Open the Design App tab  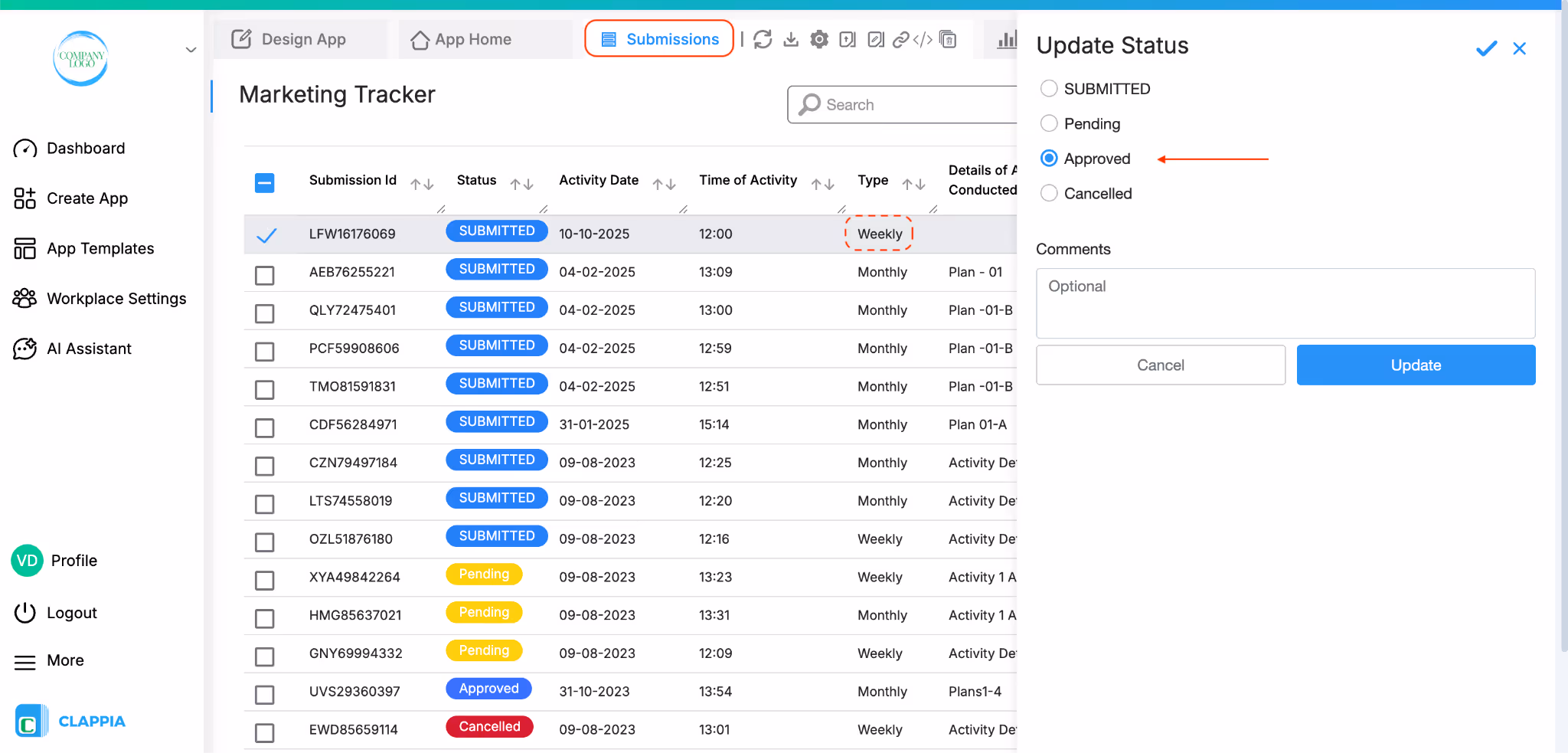click(x=301, y=39)
